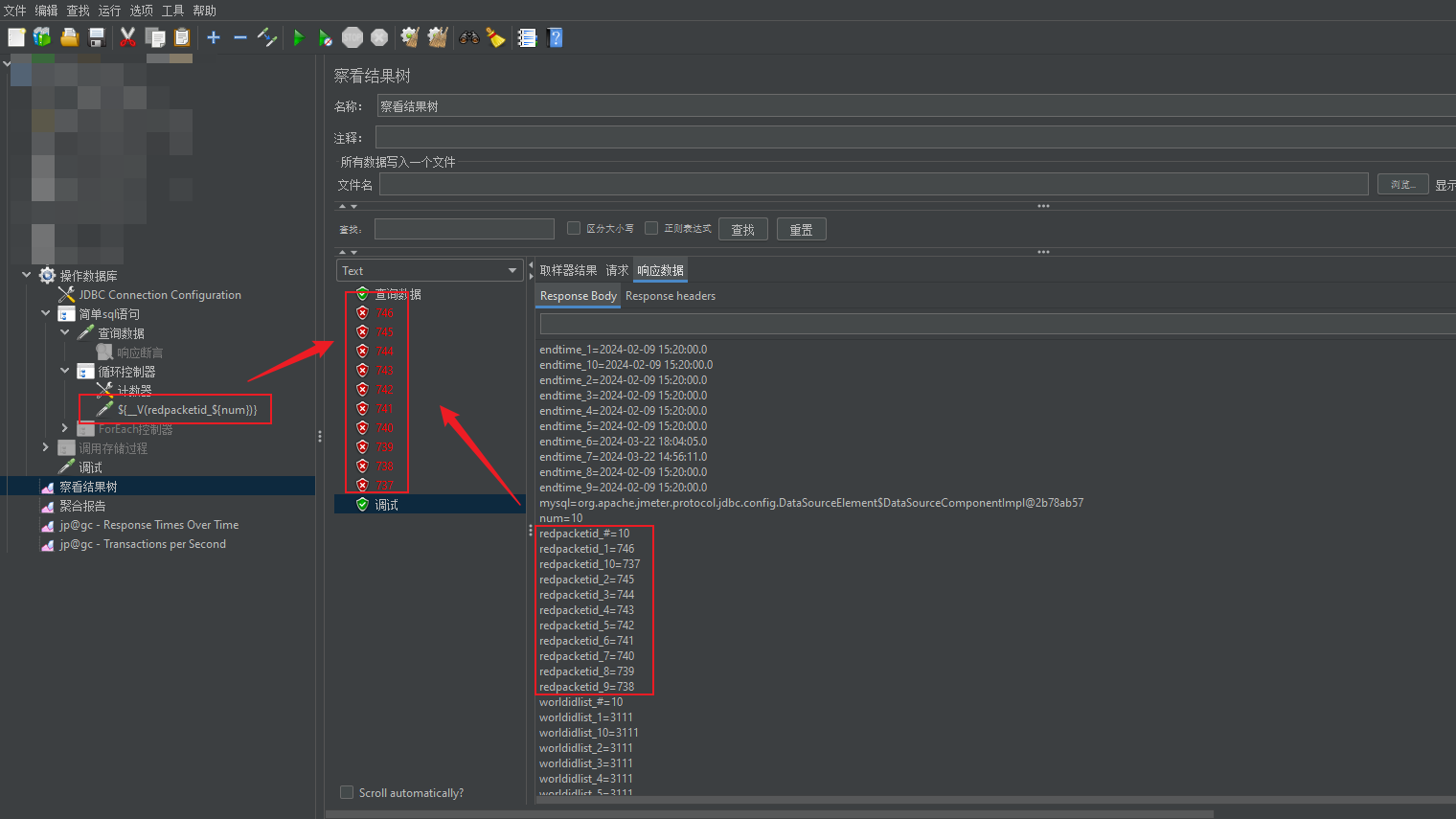
Task: Toggle 正则表达式 checkbox
Action: point(651,228)
